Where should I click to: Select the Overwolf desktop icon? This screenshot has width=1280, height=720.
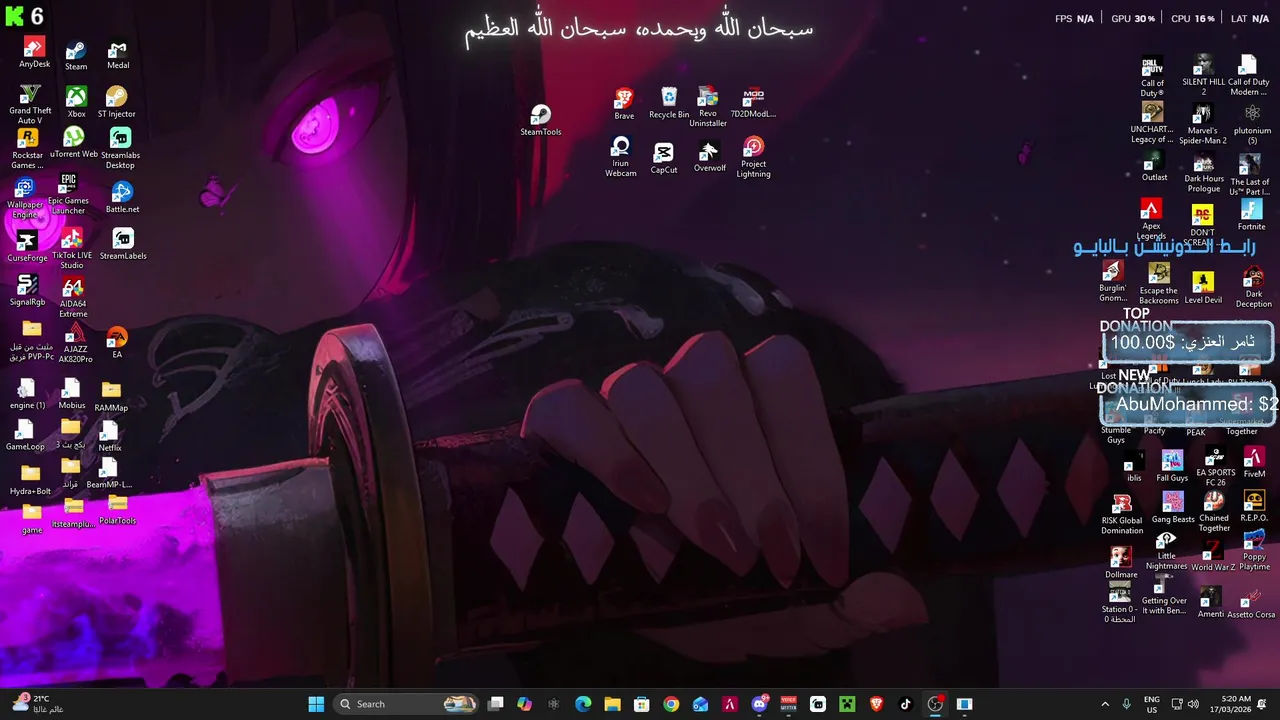tap(709, 156)
